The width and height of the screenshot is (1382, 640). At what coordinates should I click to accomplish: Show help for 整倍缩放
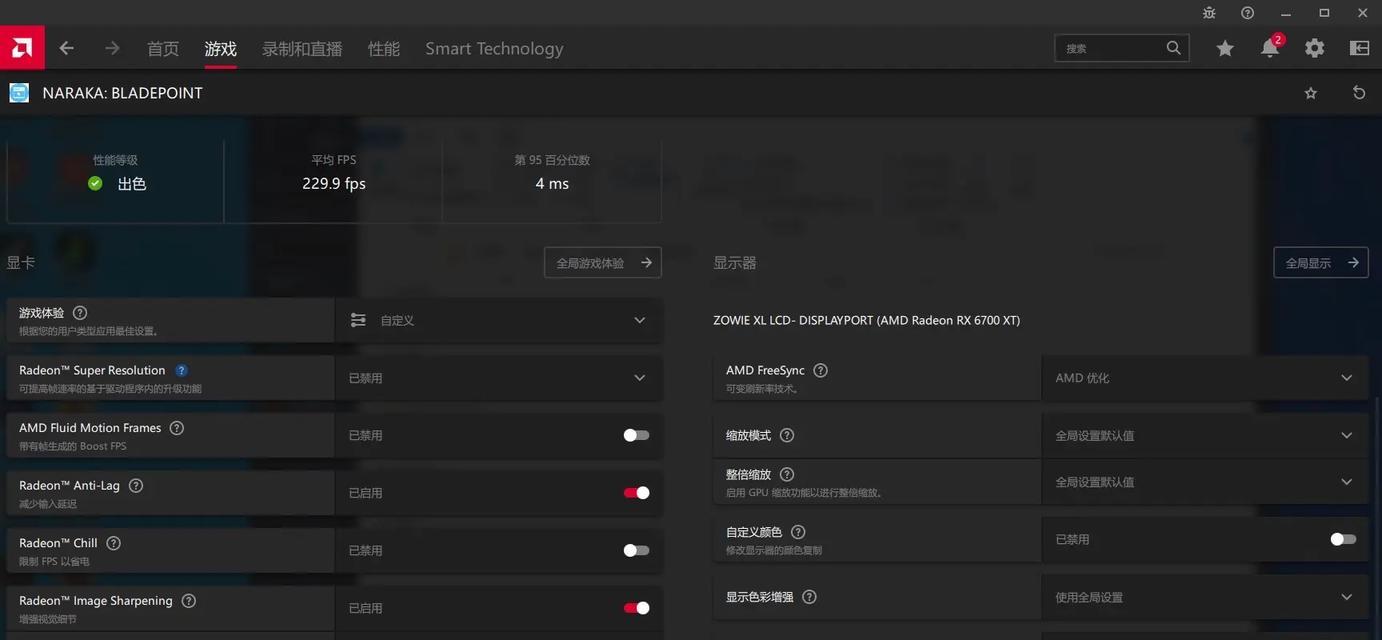[x=787, y=474]
